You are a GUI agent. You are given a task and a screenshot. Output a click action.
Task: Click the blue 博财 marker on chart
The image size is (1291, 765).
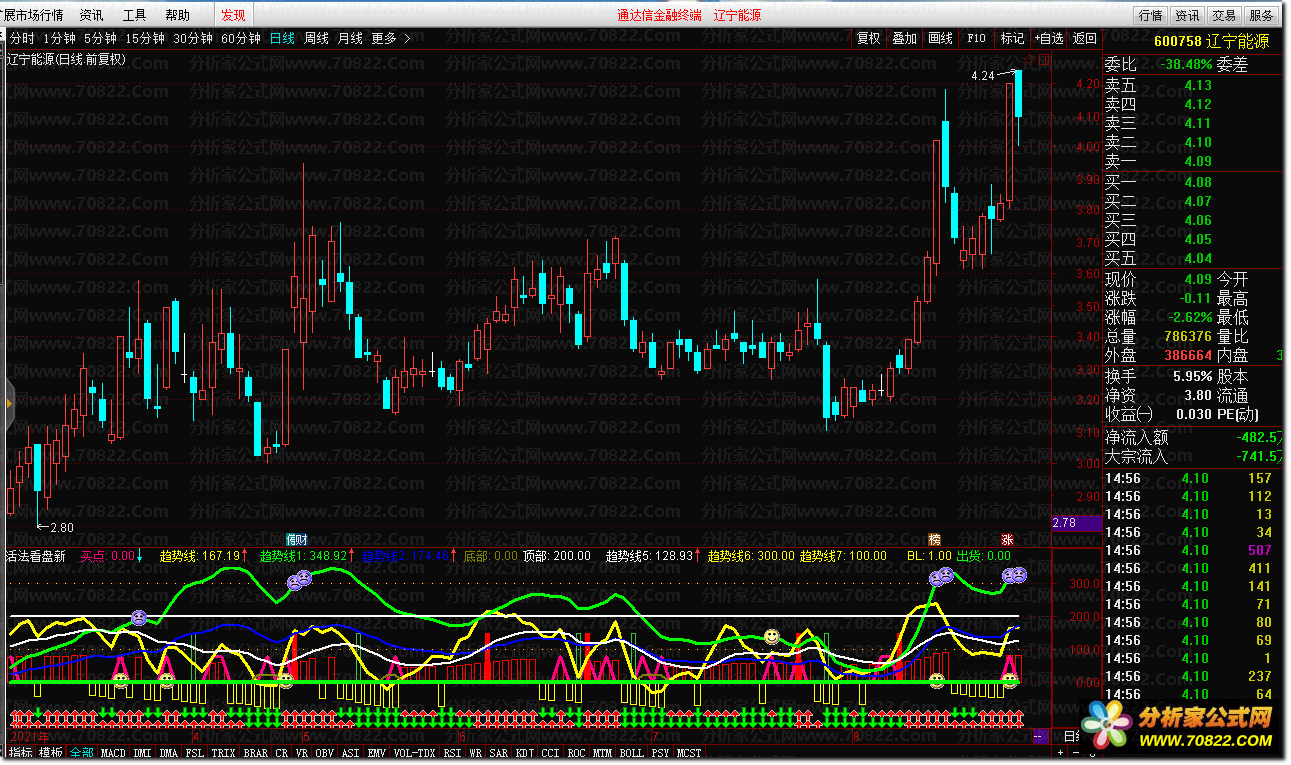pos(298,539)
